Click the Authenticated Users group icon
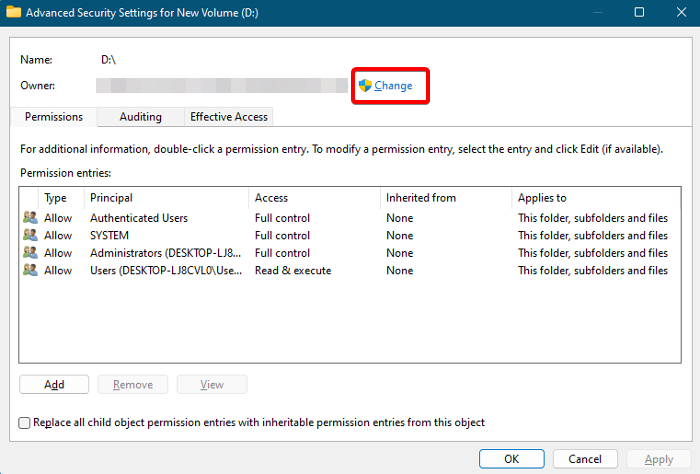The image size is (700, 474). pos(30,218)
